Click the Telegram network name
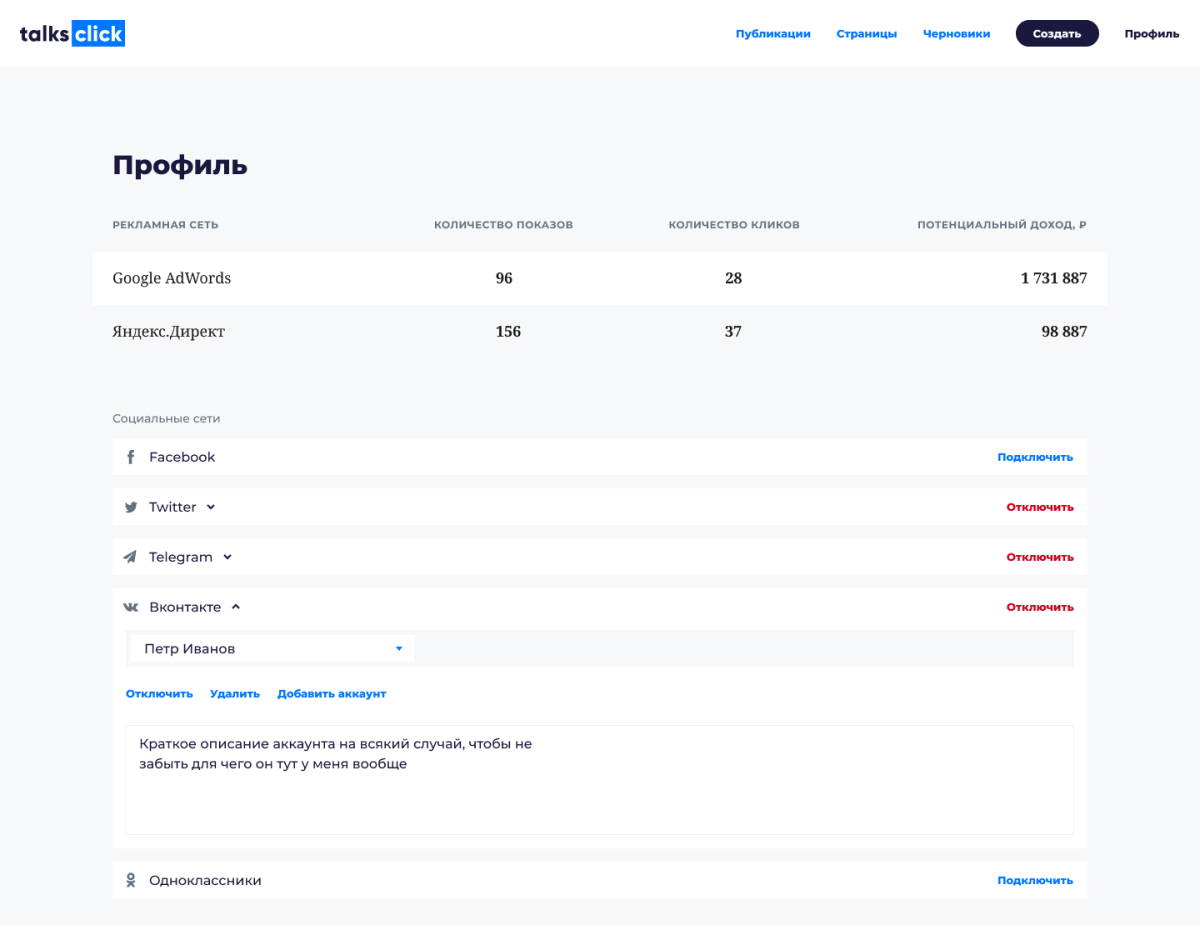Viewport: 1200px width, 925px height. (181, 557)
